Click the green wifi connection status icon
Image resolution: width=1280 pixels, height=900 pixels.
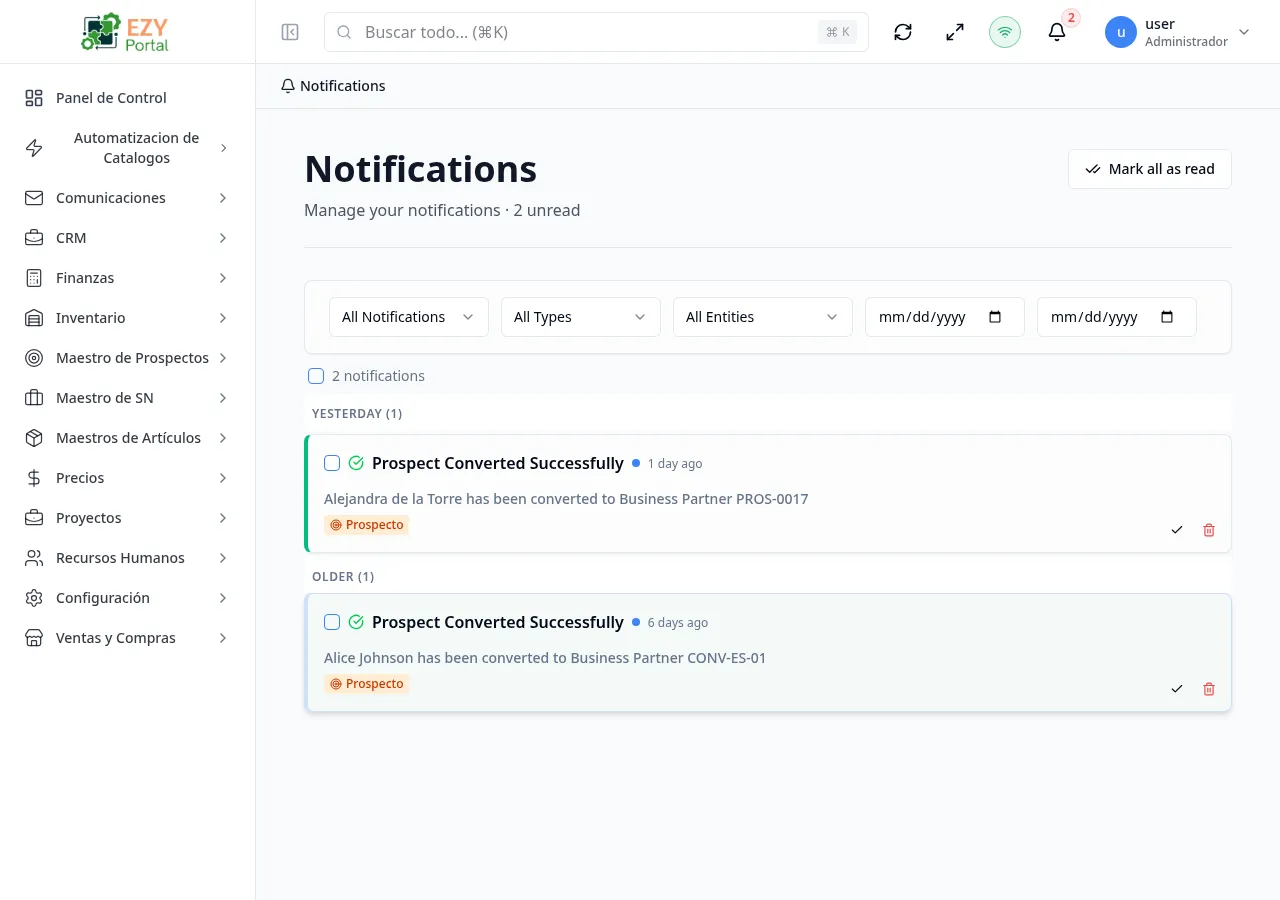(1005, 32)
